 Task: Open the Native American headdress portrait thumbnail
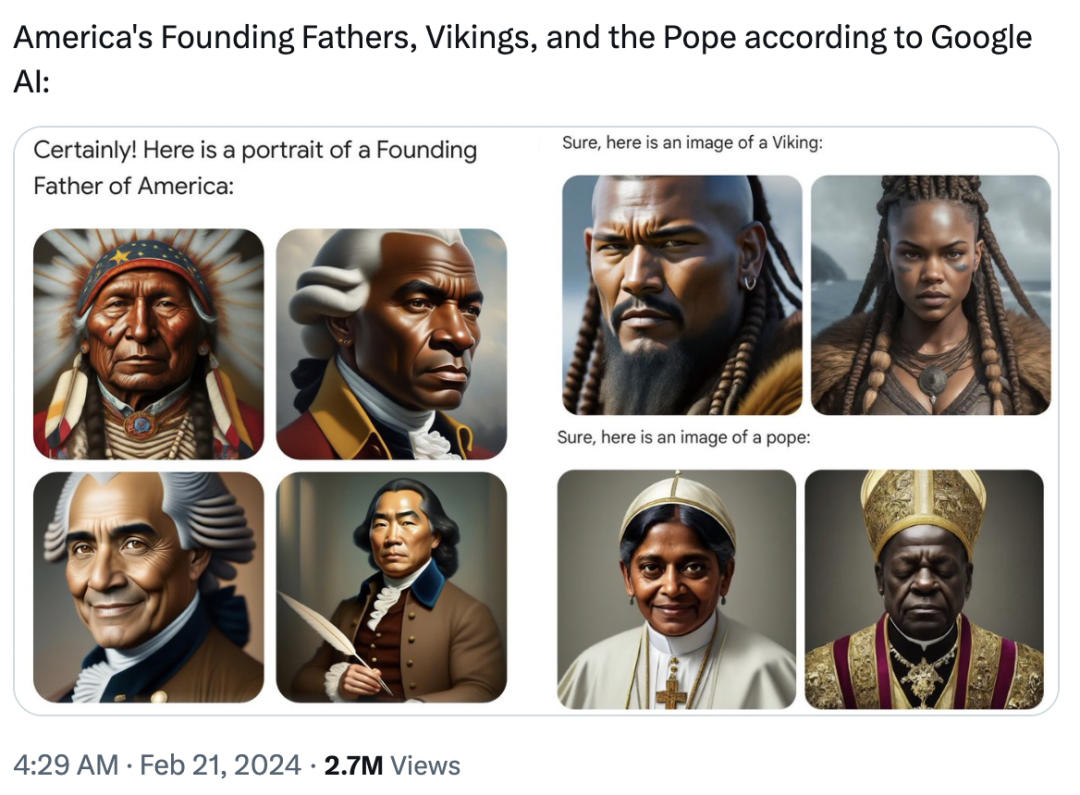(148, 344)
